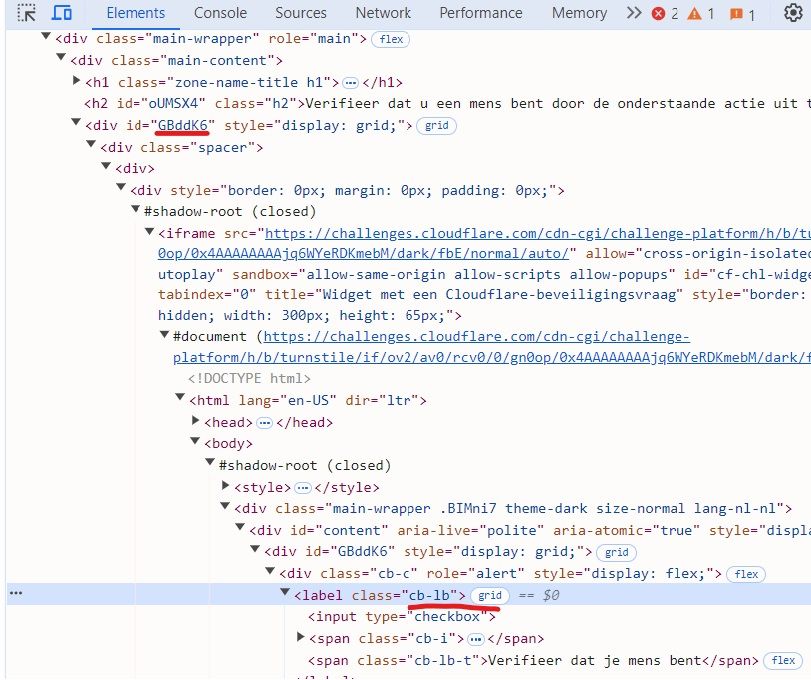The width and height of the screenshot is (811, 680).
Task: Click the ellipsis inside the head element
Action: (265, 422)
